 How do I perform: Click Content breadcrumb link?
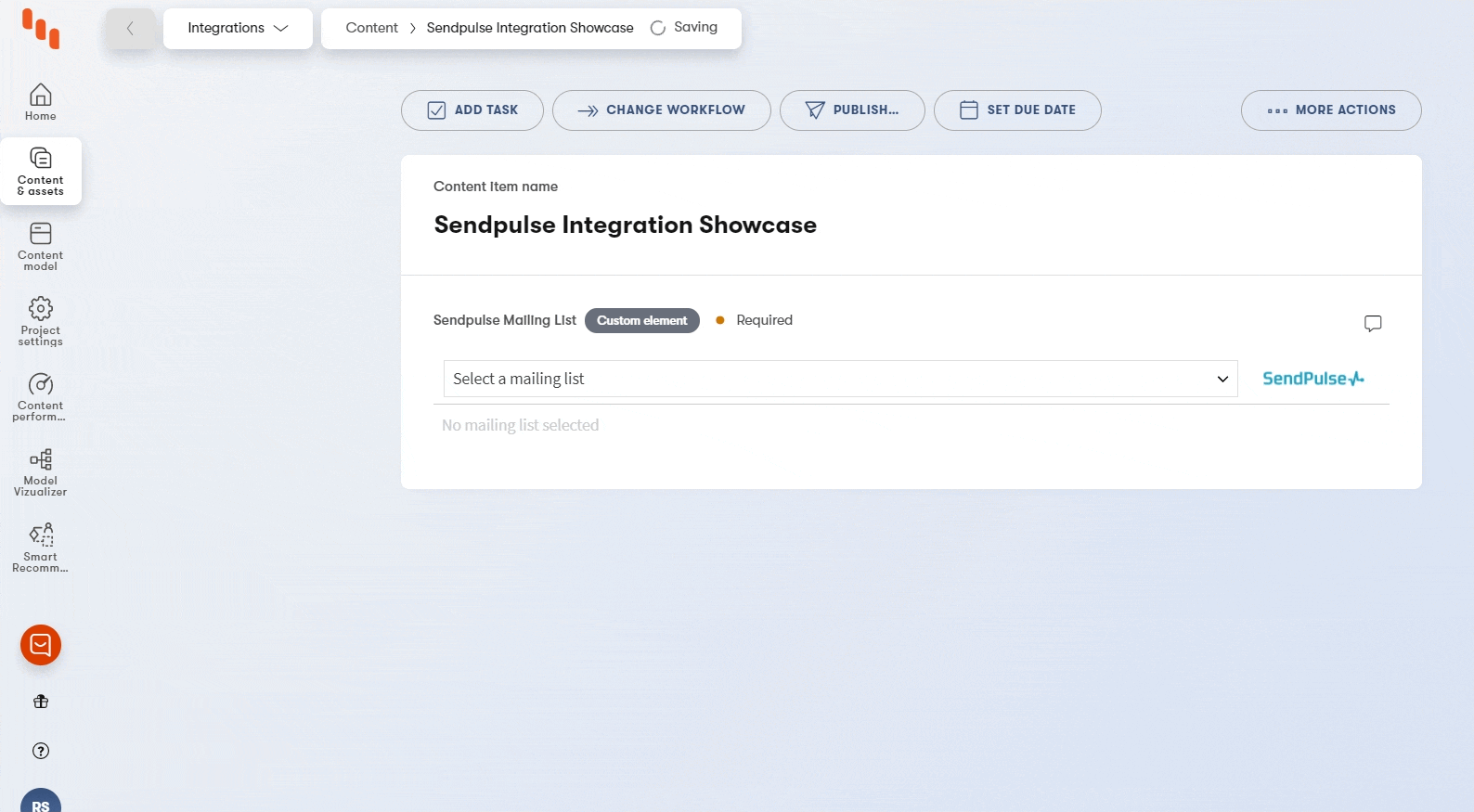pyautogui.click(x=371, y=28)
